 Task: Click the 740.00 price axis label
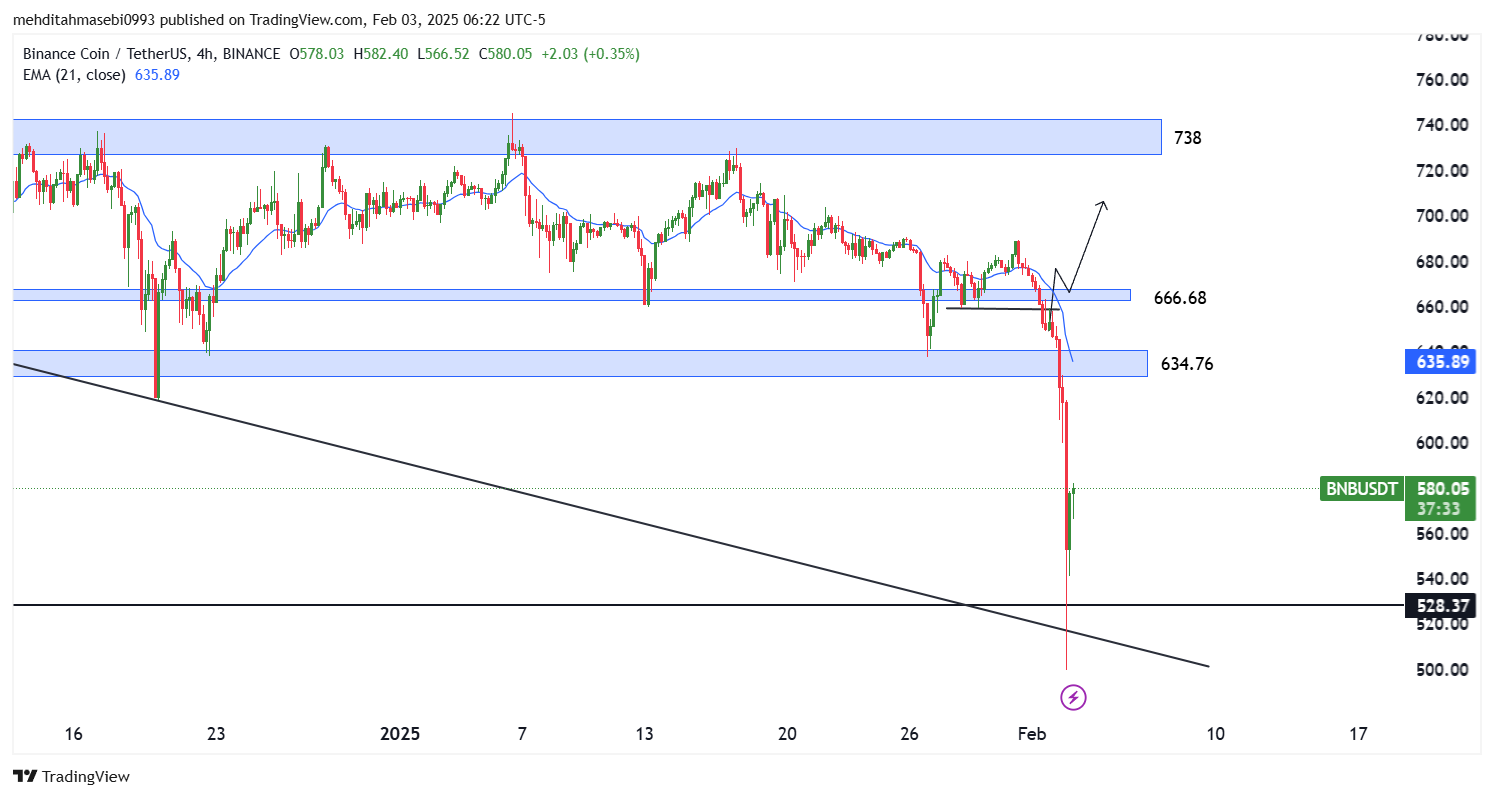[1441, 125]
